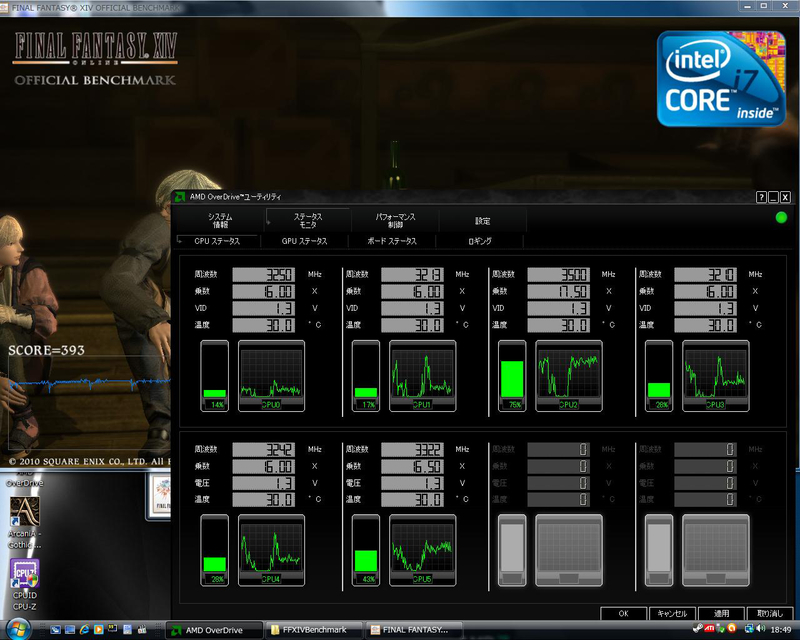
Task: Open the システム情報 tab in AMD OverDrive
Action: 220,220
